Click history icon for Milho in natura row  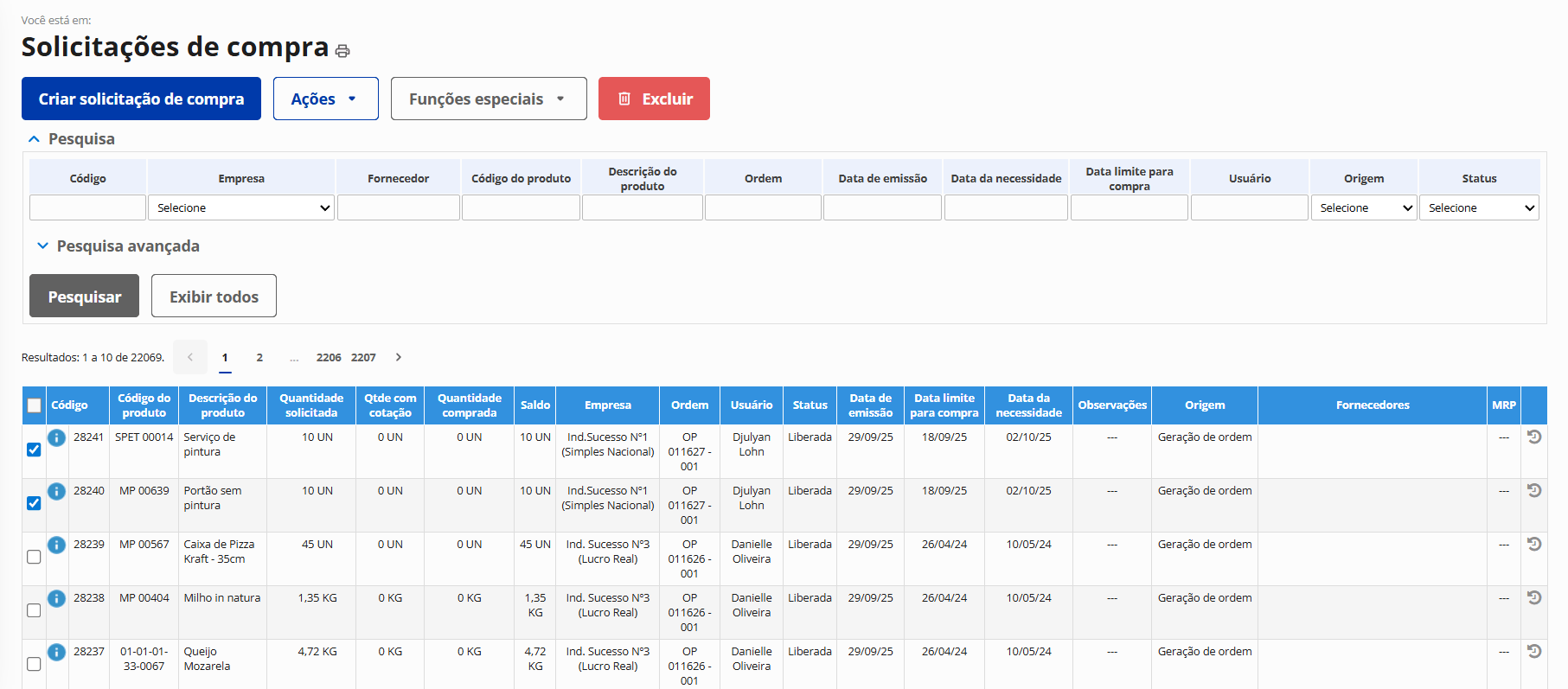1533,598
